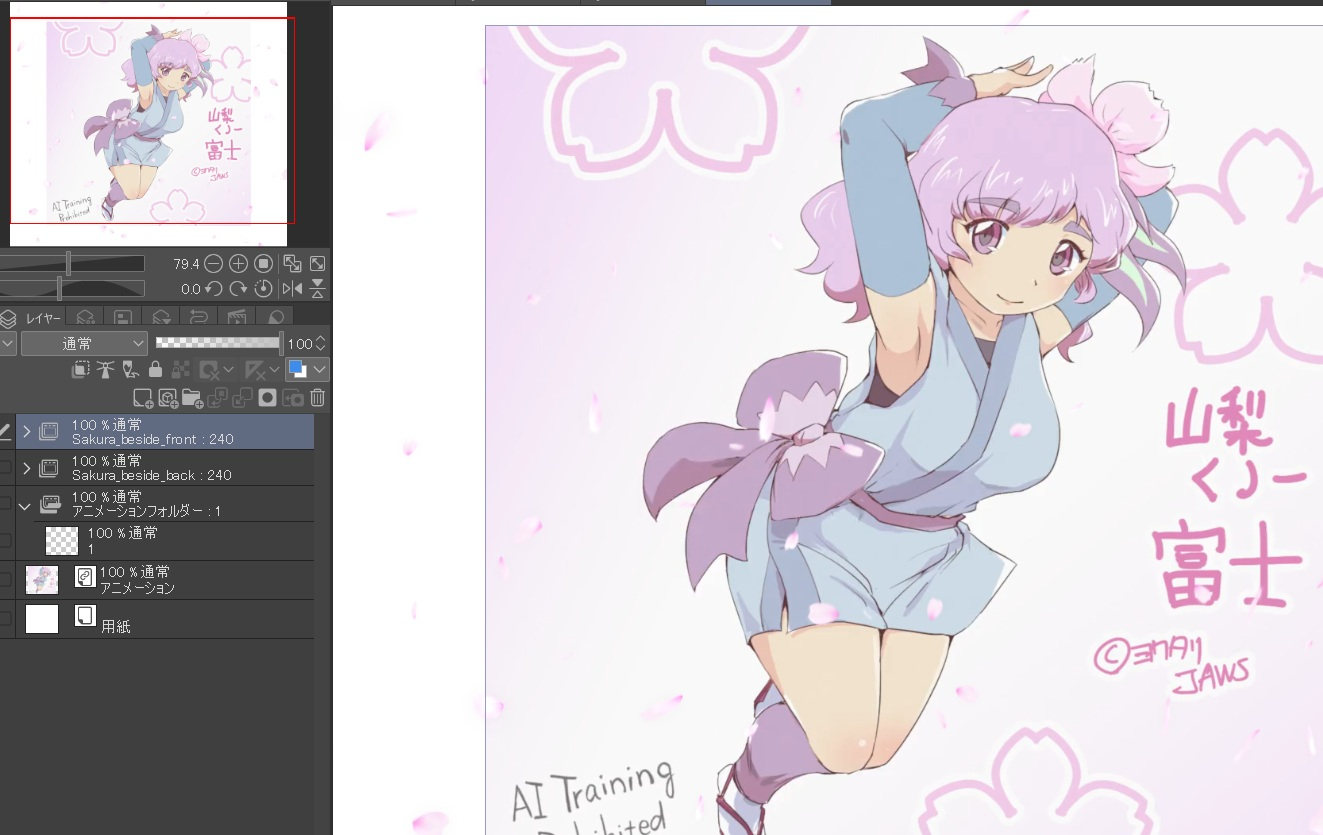Viewport: 1323px width, 835px height.
Task: Open the clapperboard animation tab
Action: point(237,318)
